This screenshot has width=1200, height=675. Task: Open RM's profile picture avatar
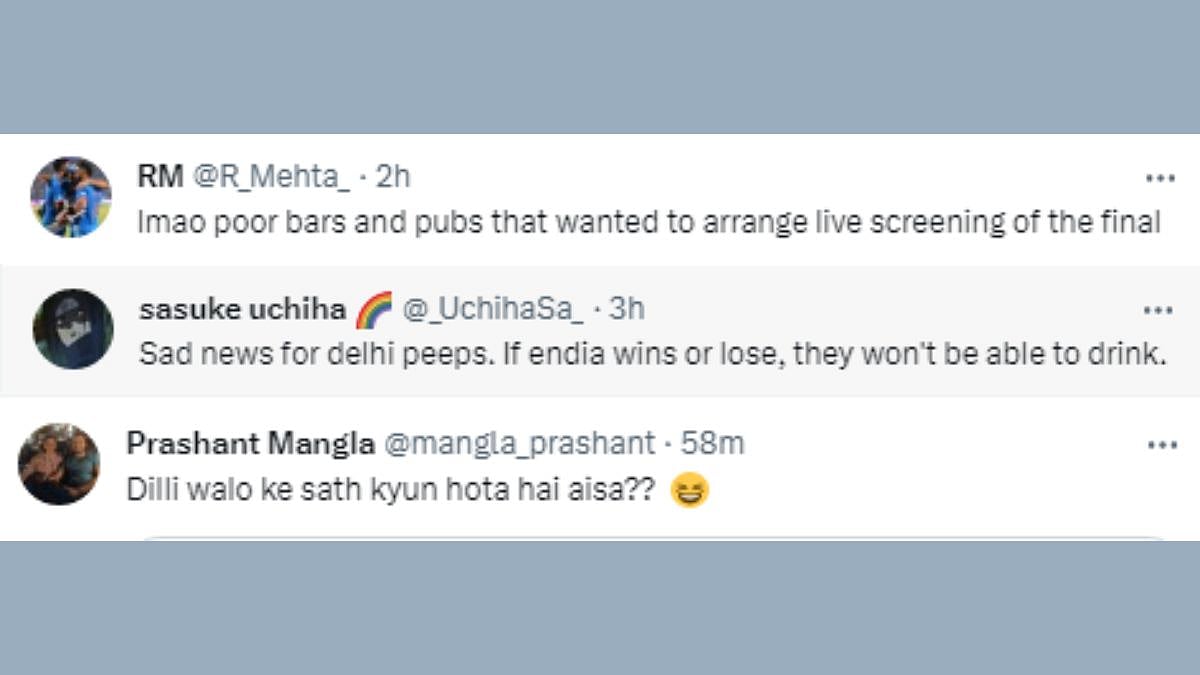tap(70, 197)
